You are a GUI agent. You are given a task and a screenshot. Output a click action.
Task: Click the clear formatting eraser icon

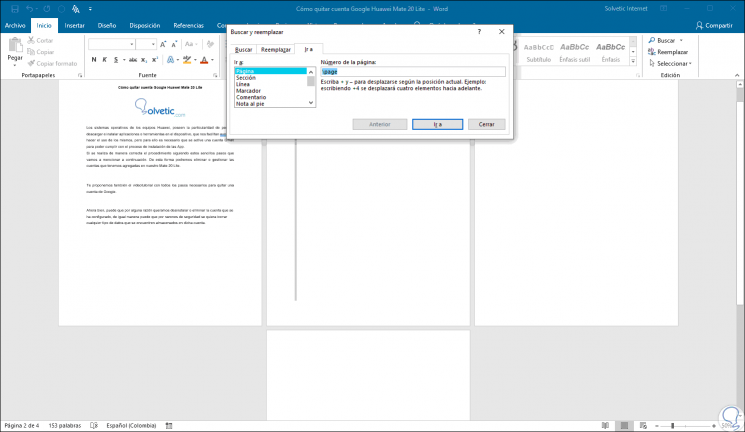[210, 44]
